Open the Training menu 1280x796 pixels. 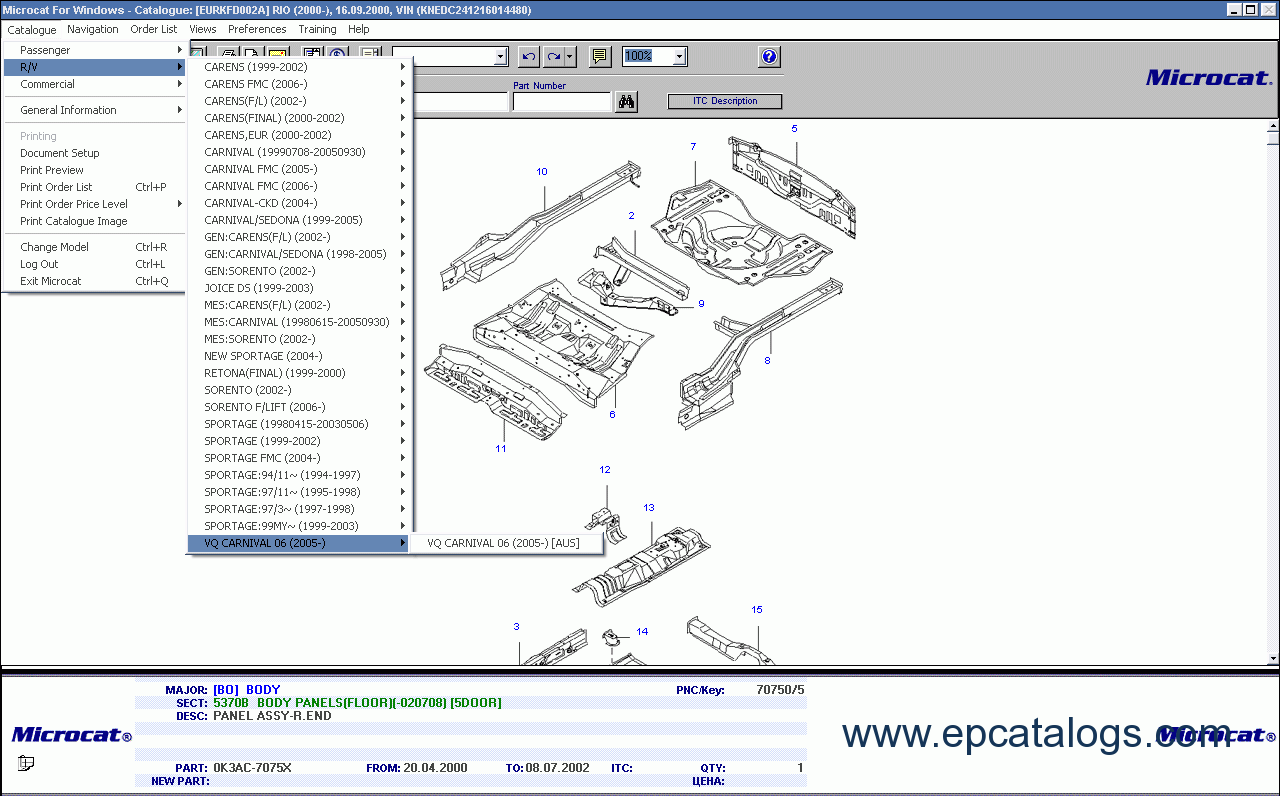pyautogui.click(x=317, y=29)
